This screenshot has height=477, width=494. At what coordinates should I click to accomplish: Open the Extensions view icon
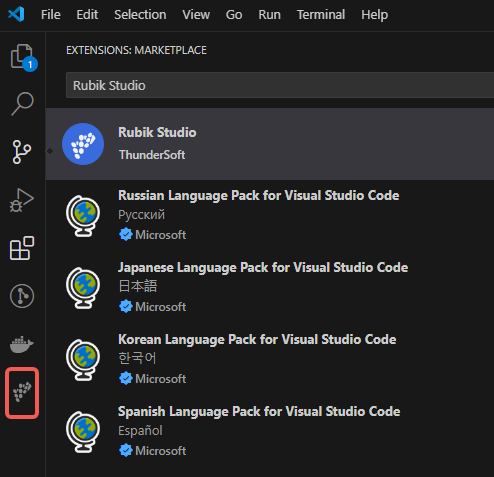22,248
